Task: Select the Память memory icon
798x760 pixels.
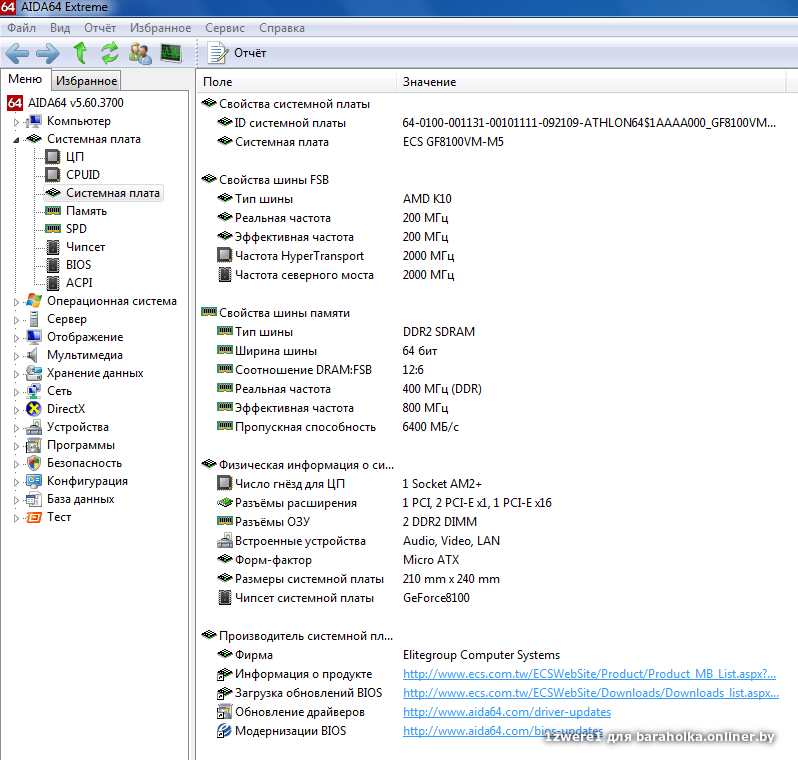Action: [53, 211]
